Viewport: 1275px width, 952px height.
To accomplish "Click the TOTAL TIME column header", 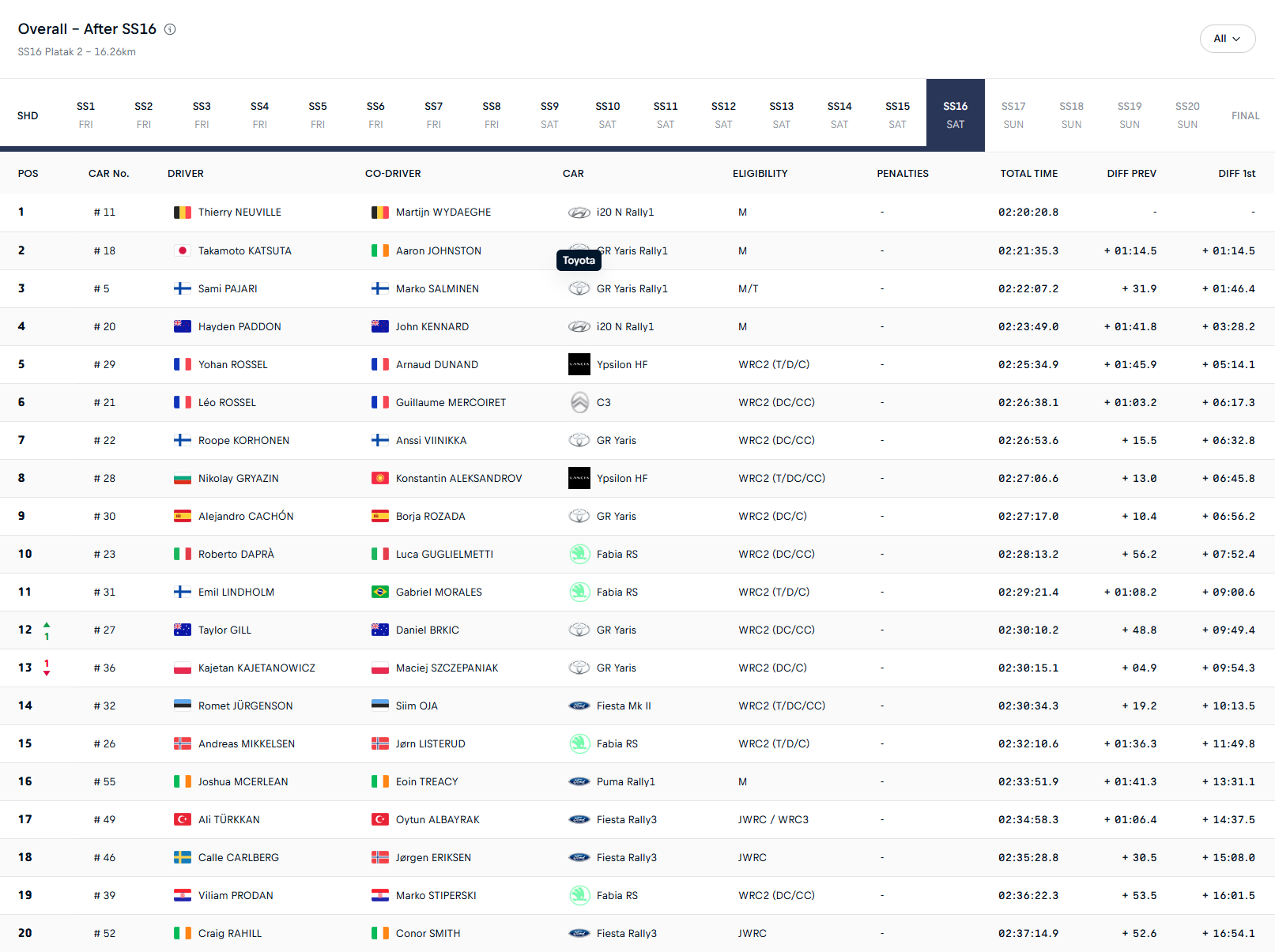I will tap(1029, 174).
